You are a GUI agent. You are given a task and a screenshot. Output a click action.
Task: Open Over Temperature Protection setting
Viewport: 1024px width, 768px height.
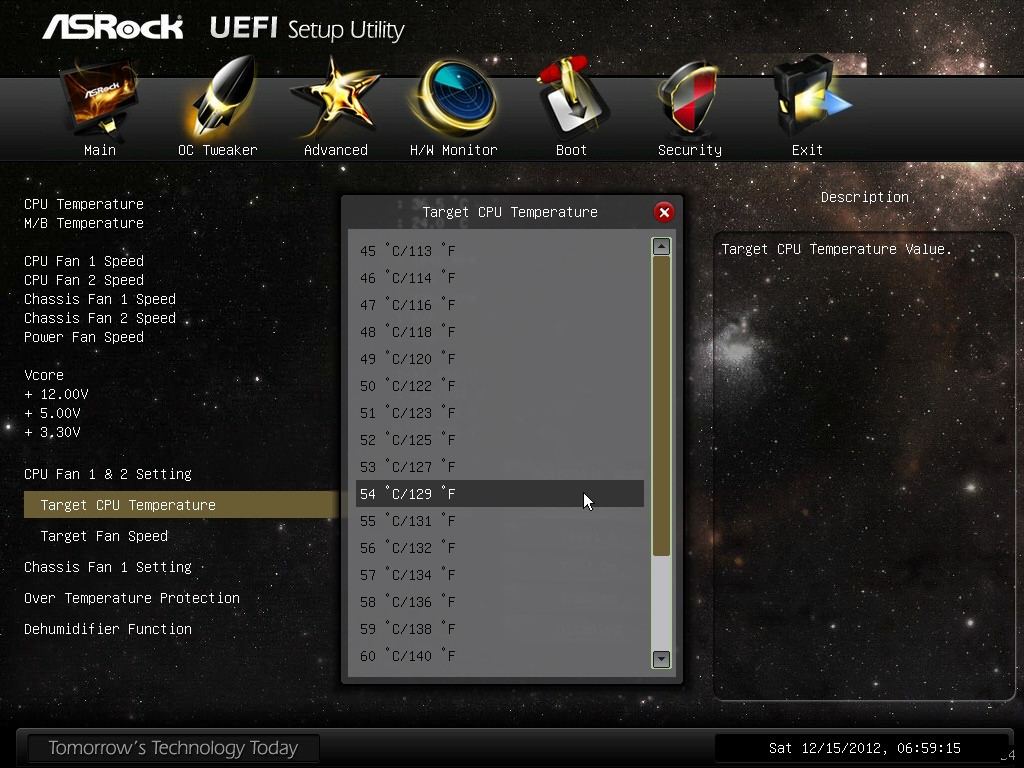[132, 598]
